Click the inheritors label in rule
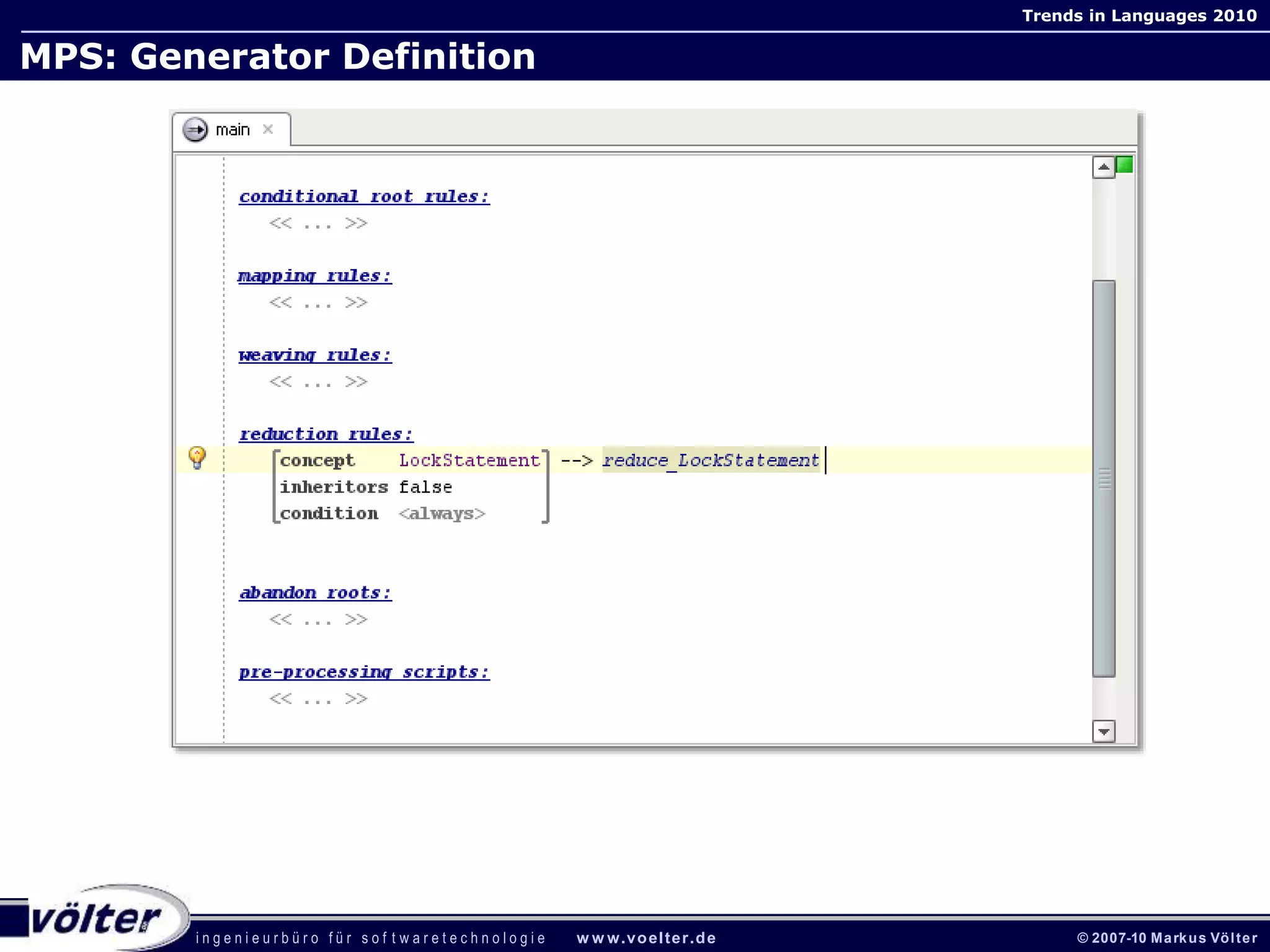 click(334, 487)
